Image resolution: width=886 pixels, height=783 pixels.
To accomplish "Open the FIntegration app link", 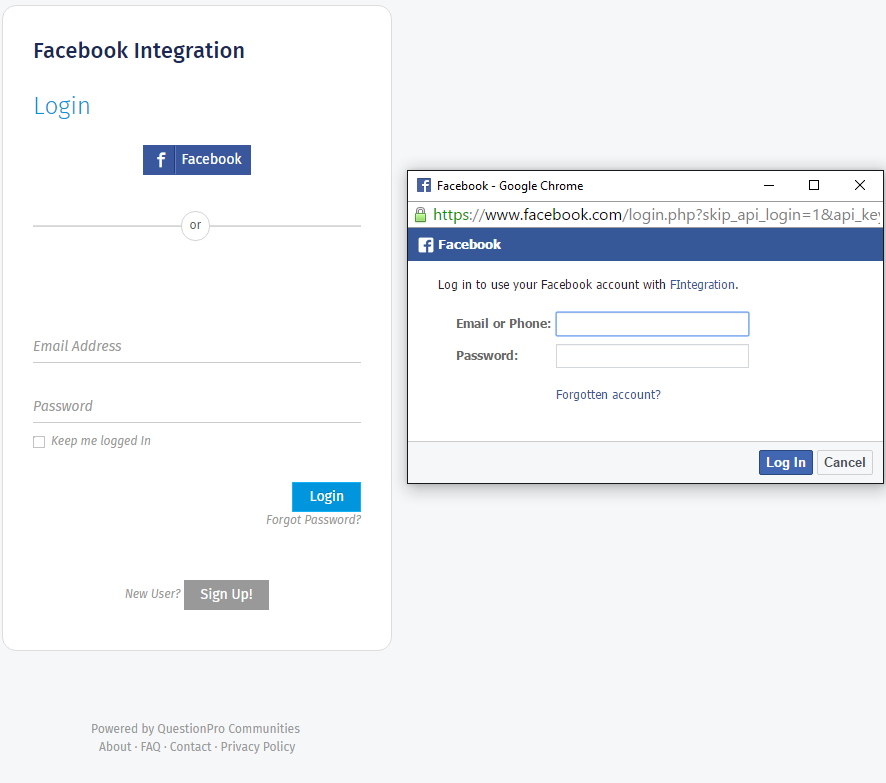I will click(x=702, y=285).
